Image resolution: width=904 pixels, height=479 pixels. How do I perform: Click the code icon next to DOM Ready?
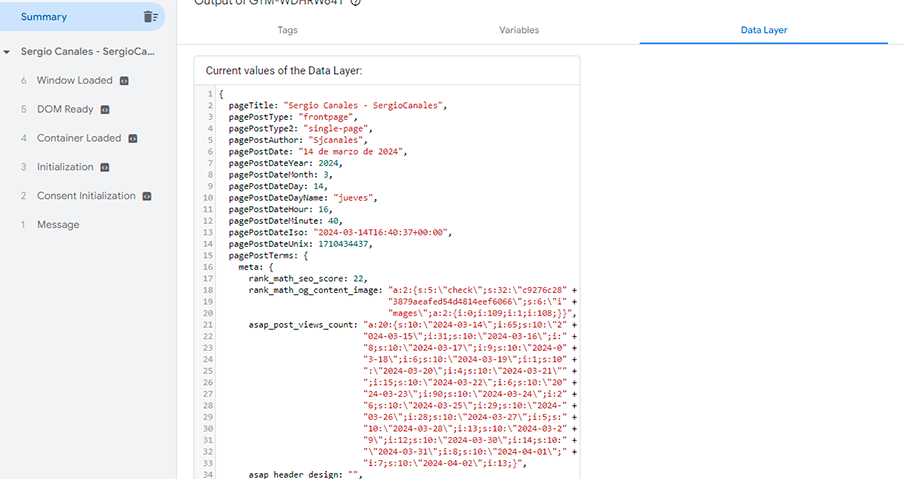tap(105, 109)
